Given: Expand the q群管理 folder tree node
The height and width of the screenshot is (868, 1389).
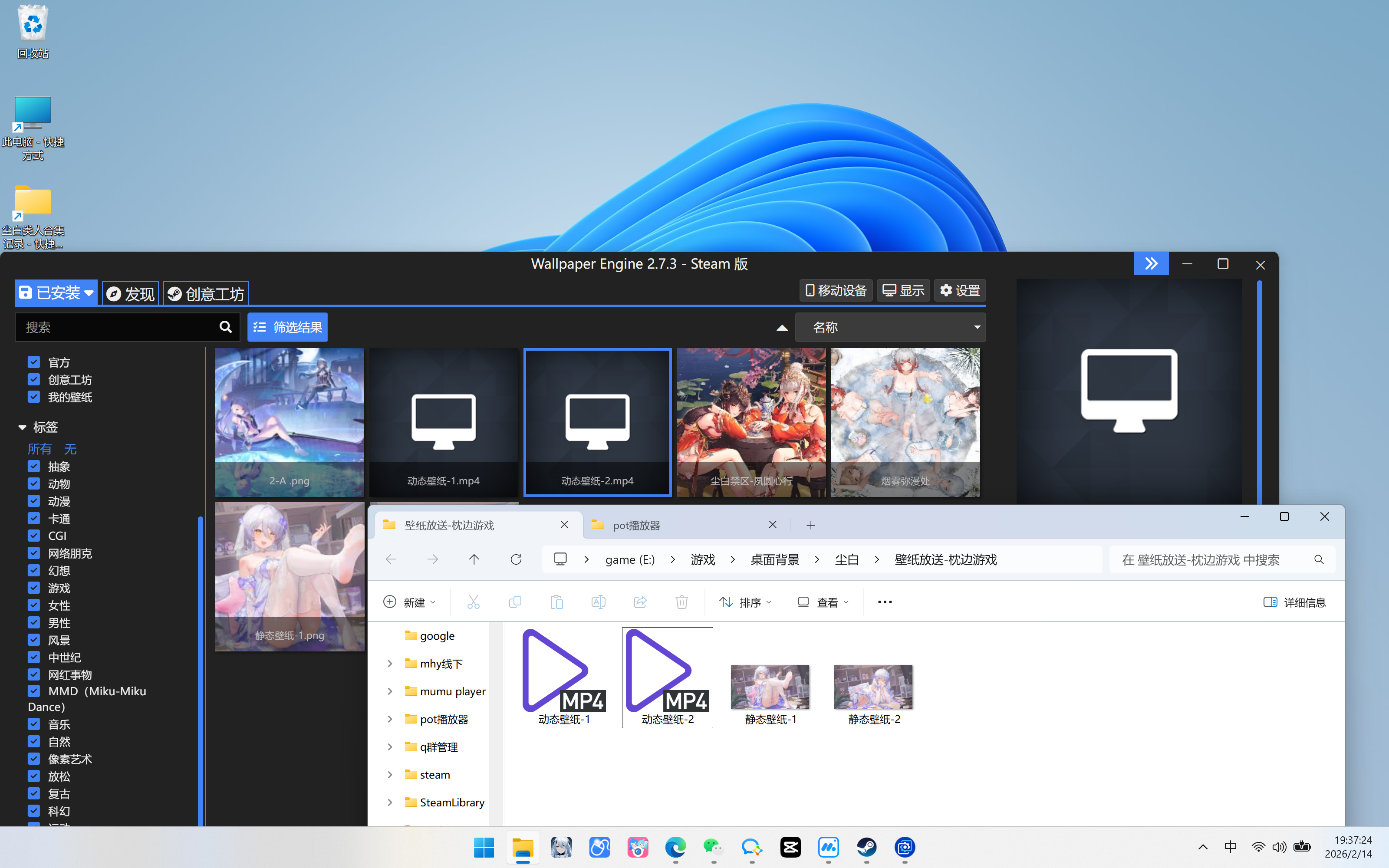Looking at the screenshot, I should 390,747.
